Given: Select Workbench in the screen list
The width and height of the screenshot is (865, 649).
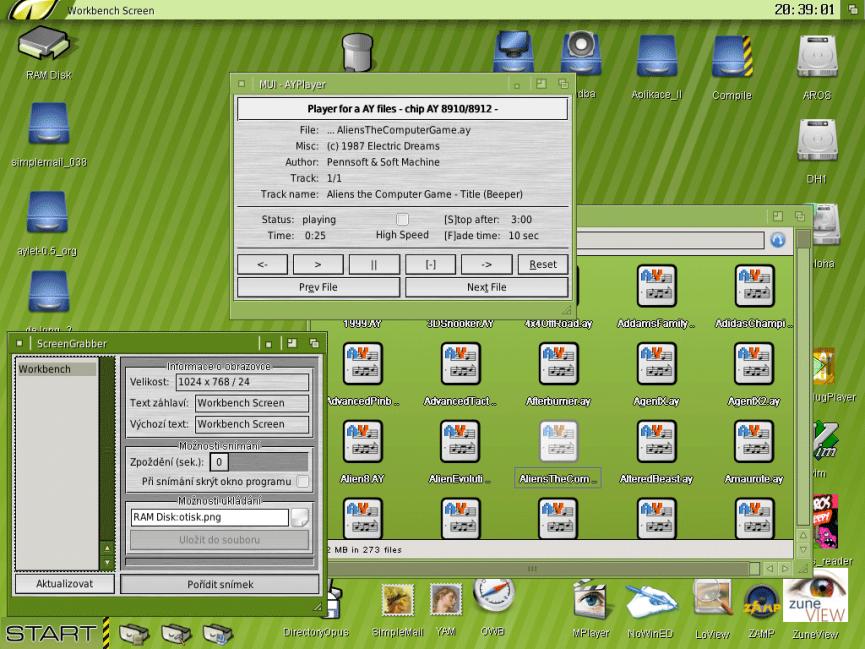Looking at the screenshot, I should (x=57, y=370).
